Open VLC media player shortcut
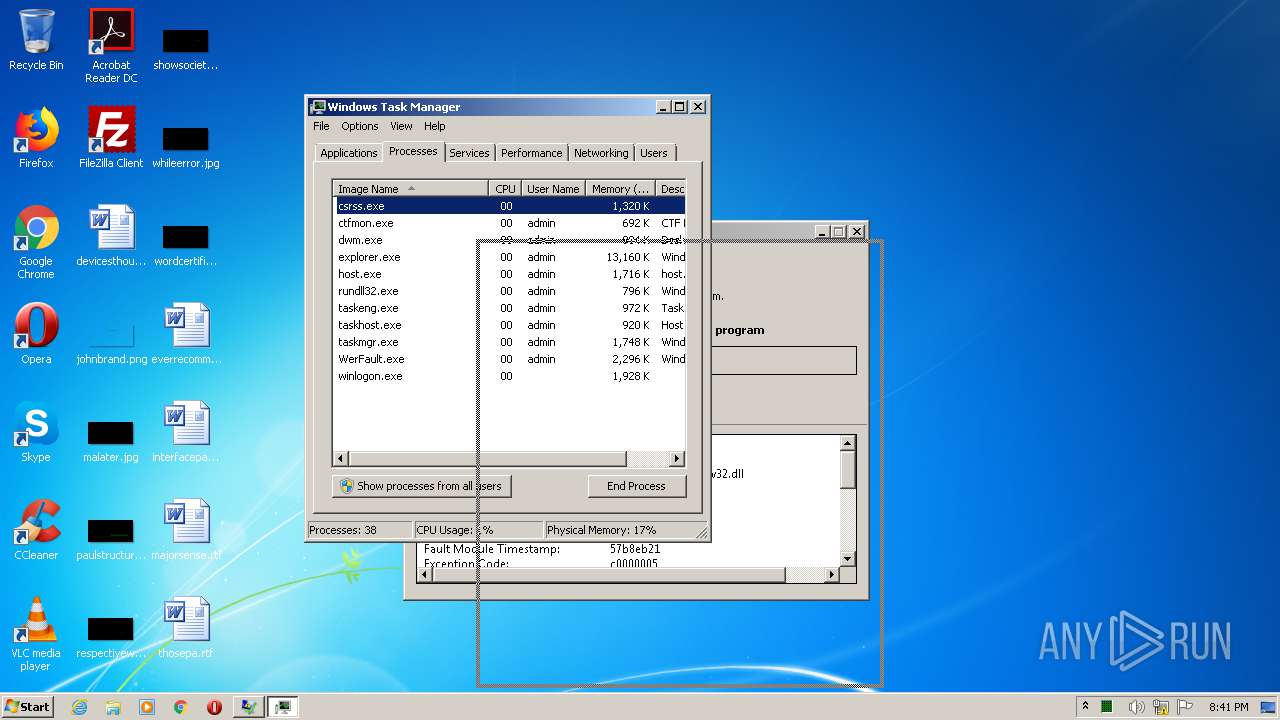The image size is (1280, 720). point(36,634)
